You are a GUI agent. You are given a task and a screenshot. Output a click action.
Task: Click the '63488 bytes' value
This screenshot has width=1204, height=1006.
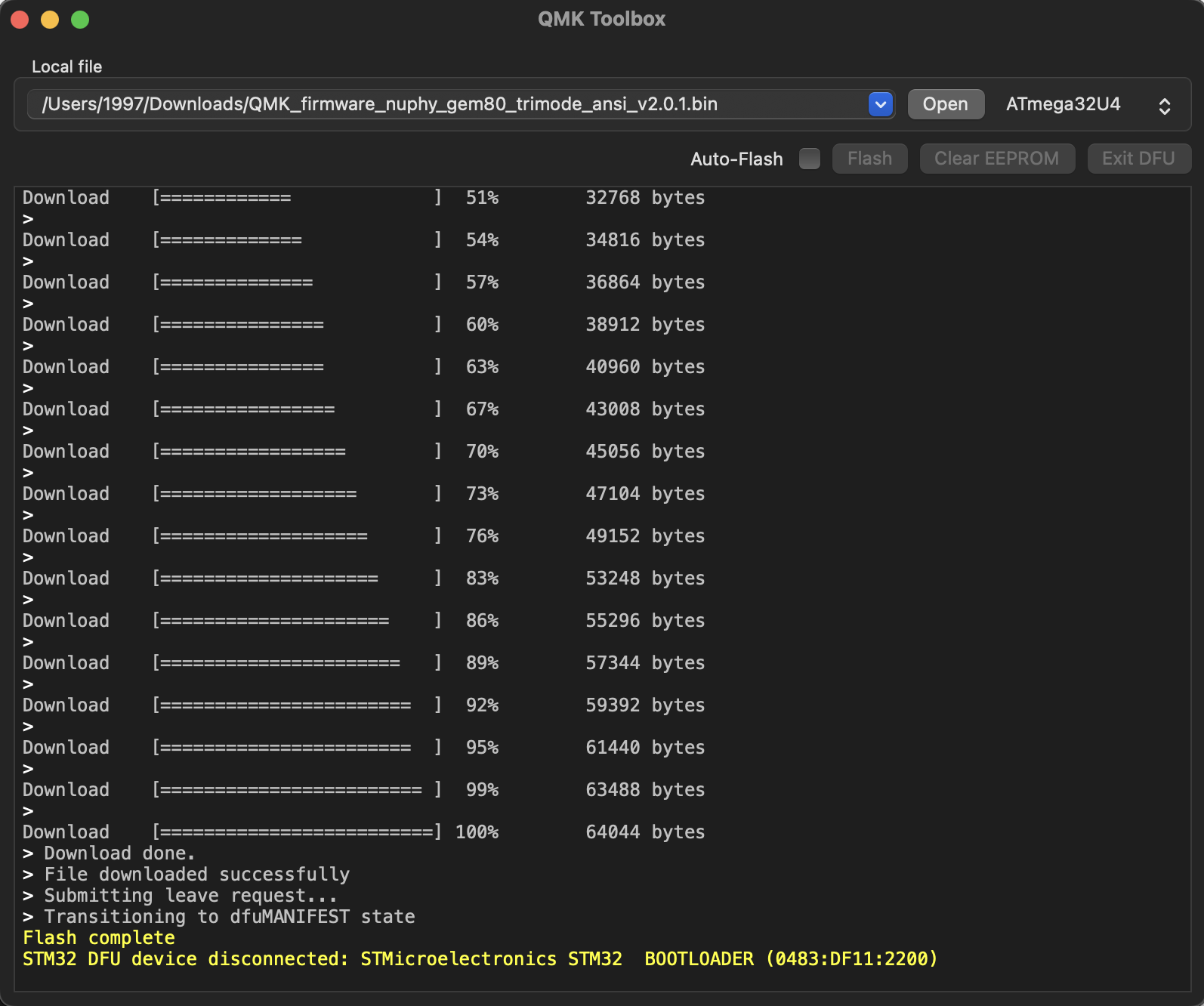coord(646,790)
